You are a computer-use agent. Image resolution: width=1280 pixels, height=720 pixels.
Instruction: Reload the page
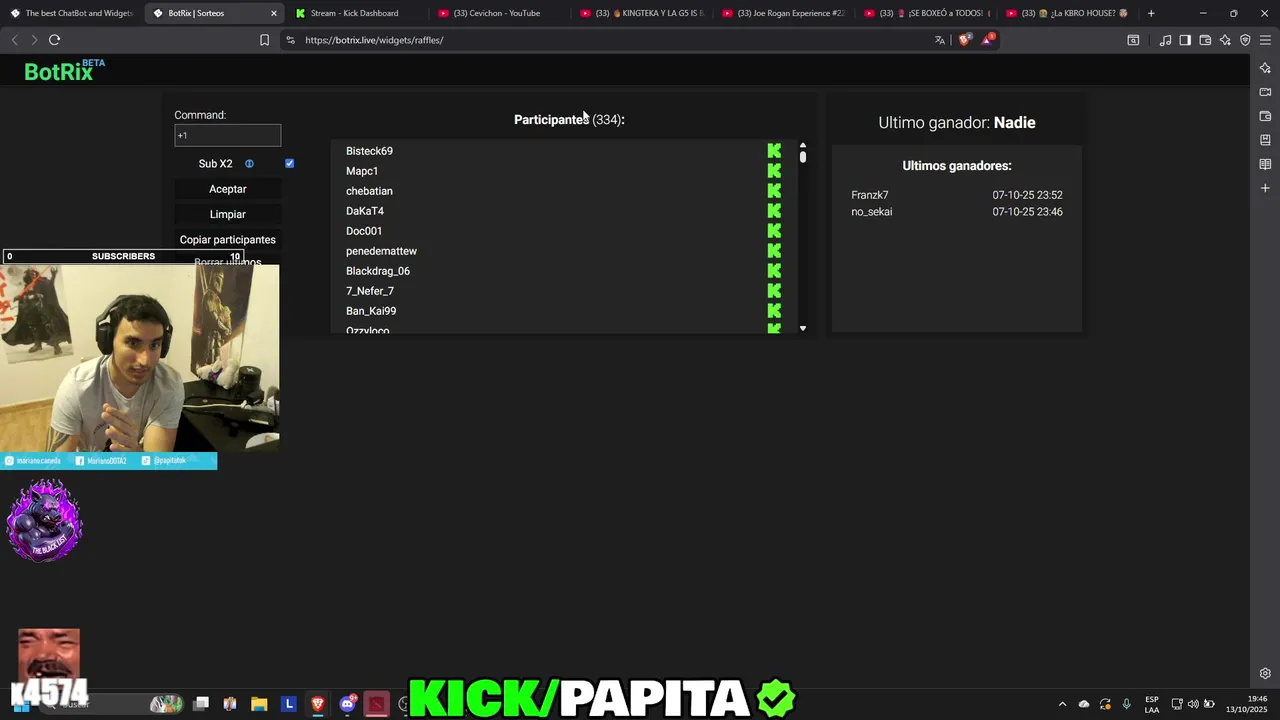click(x=54, y=40)
